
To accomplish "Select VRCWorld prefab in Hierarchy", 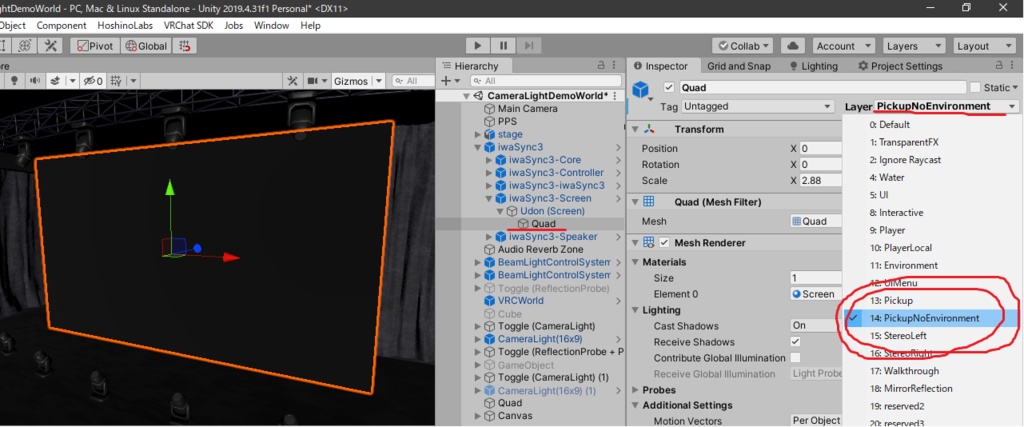I will point(520,300).
